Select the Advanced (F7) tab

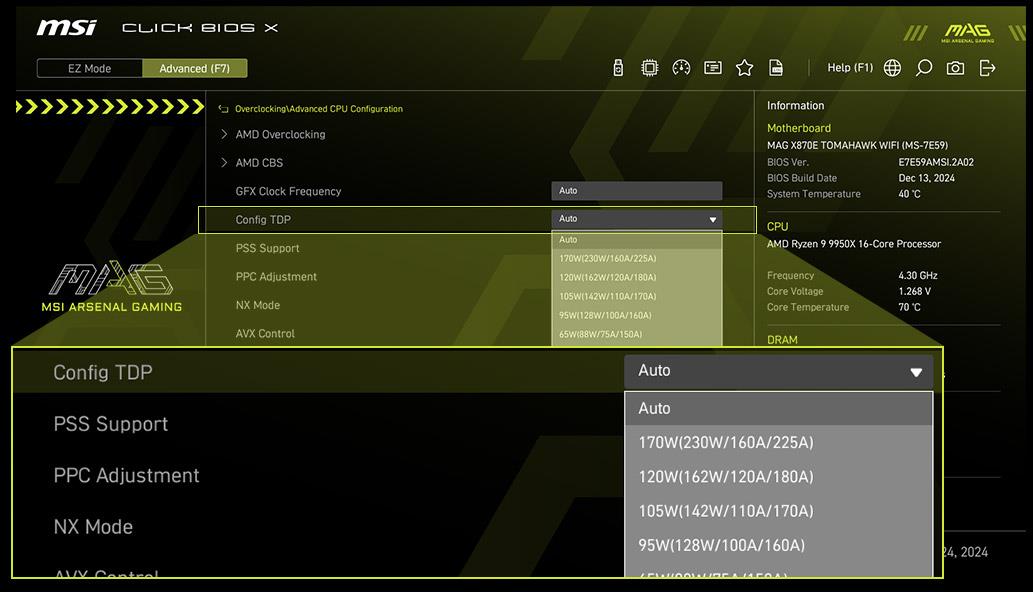point(195,68)
